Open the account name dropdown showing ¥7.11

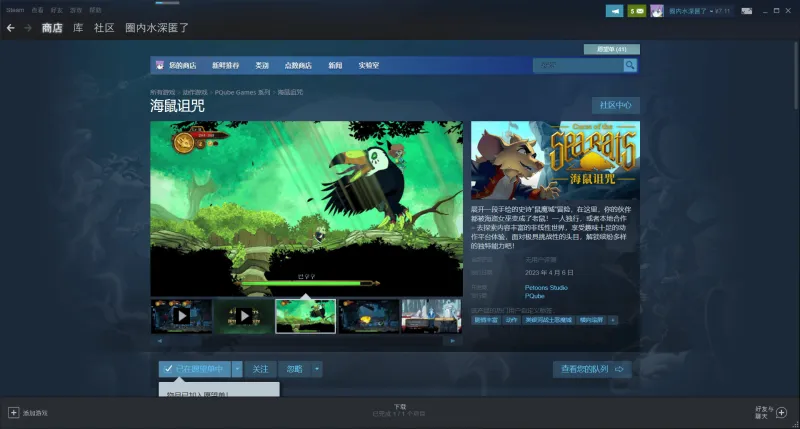tap(699, 11)
